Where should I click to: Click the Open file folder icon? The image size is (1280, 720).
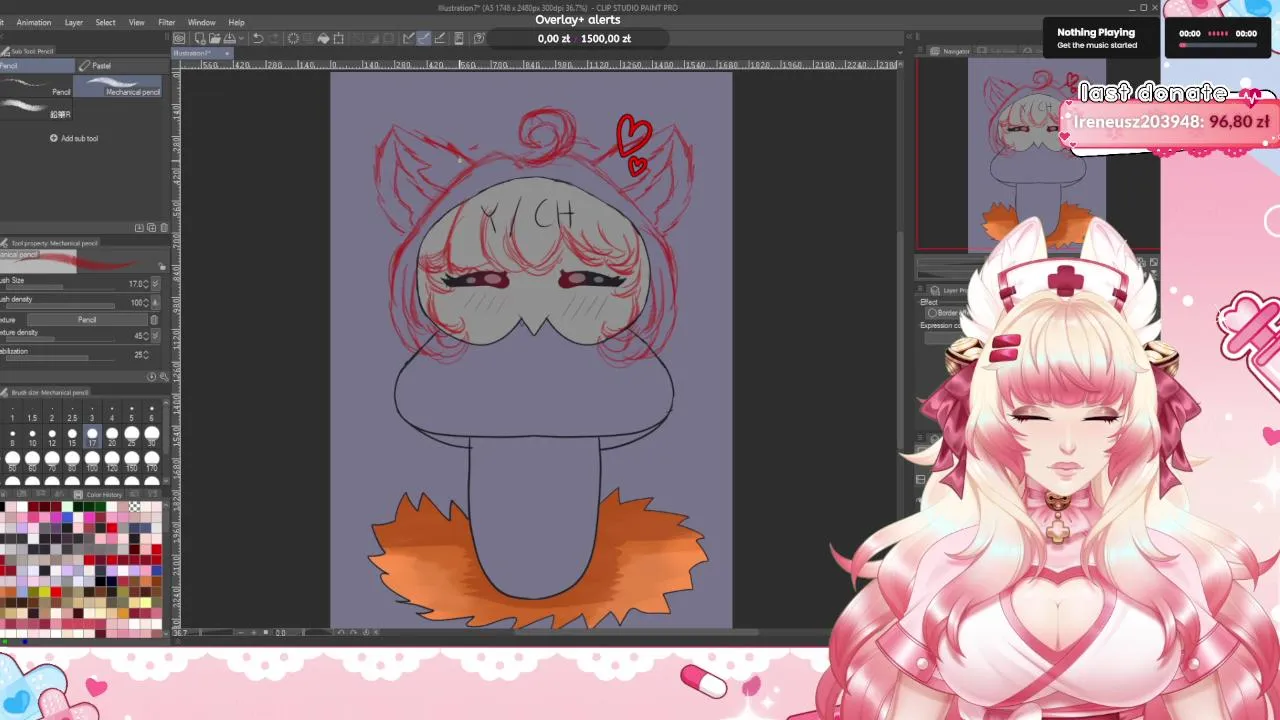pos(215,38)
